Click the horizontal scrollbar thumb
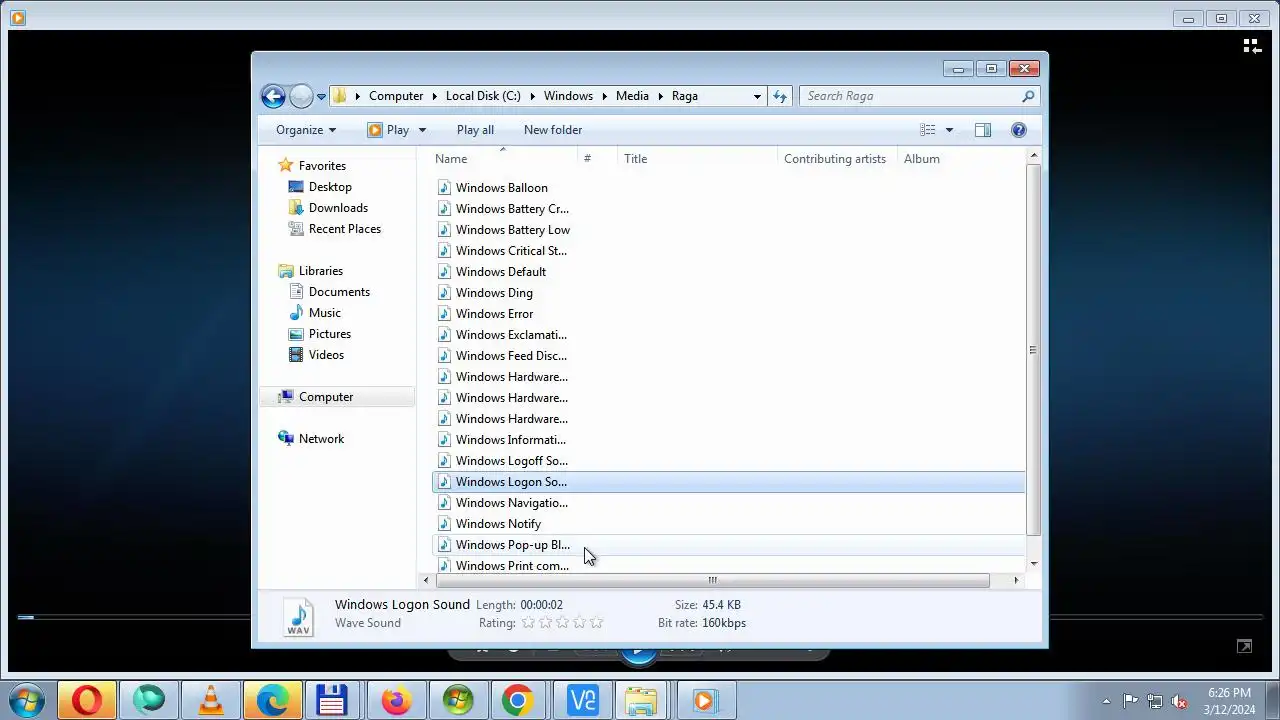The height and width of the screenshot is (720, 1280). click(x=712, y=580)
